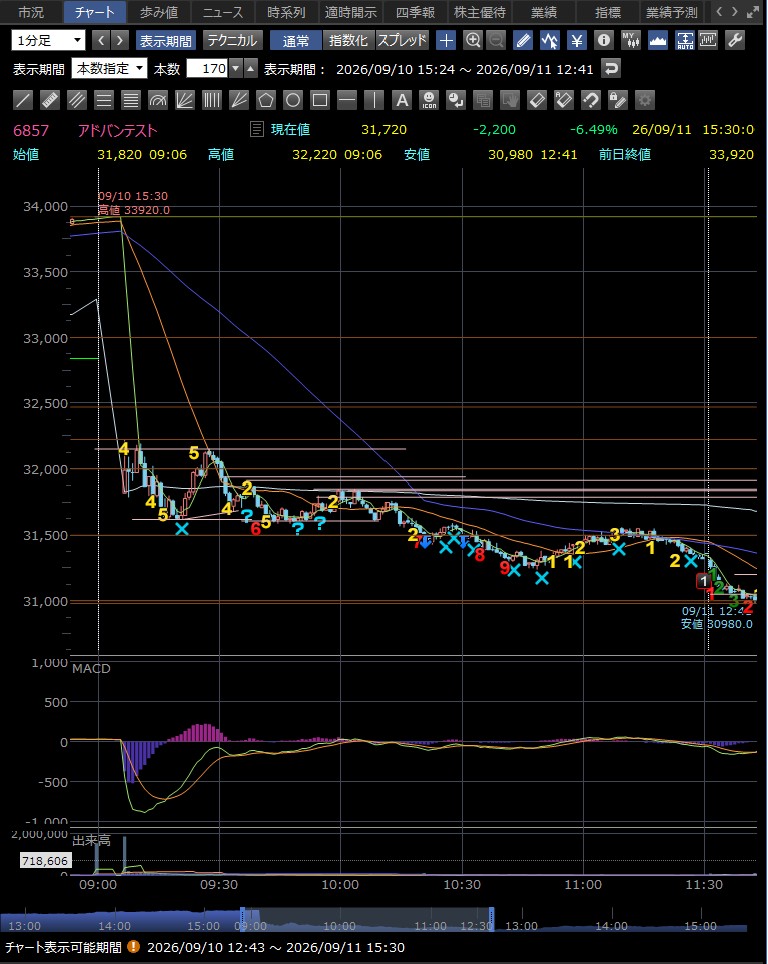The height and width of the screenshot is (964, 768).
Task: Select the trend line drawing tool
Action: pos(23,100)
